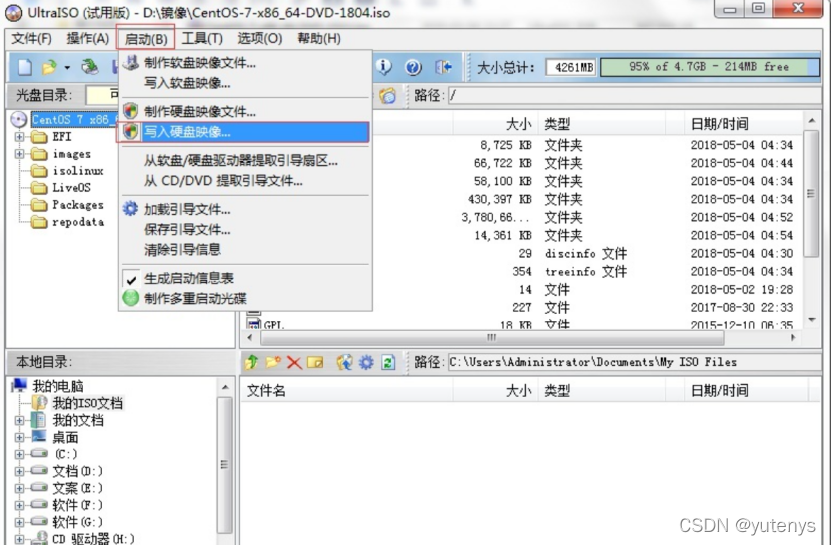Click the green refresh icon in local toolbar
Viewport: 831px width, 545px height.
point(388,362)
